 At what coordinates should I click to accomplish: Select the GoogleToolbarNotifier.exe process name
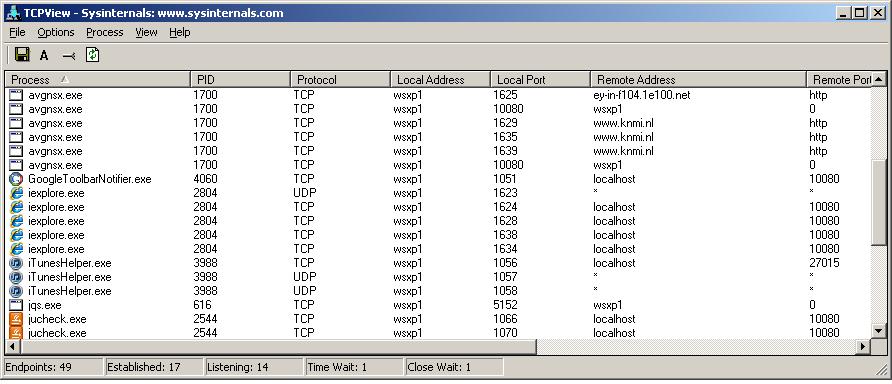tap(90, 179)
